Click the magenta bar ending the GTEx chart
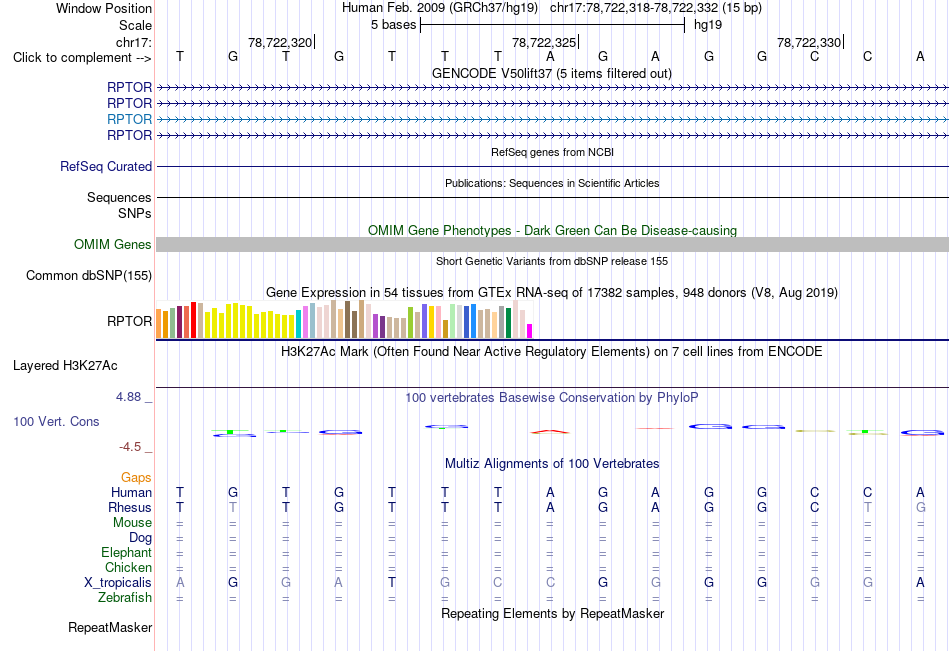 click(530, 331)
